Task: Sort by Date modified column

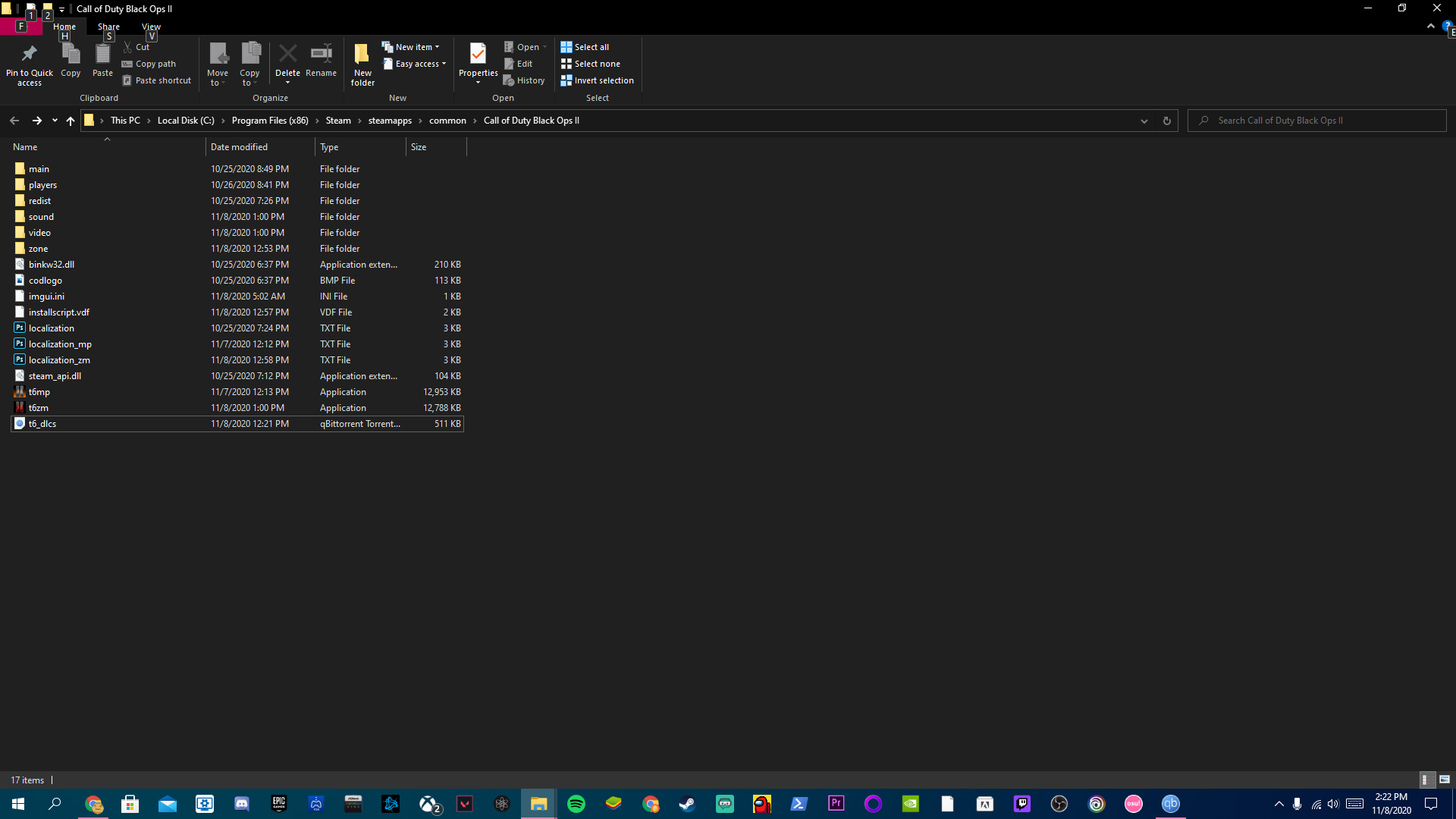Action: [x=260, y=147]
